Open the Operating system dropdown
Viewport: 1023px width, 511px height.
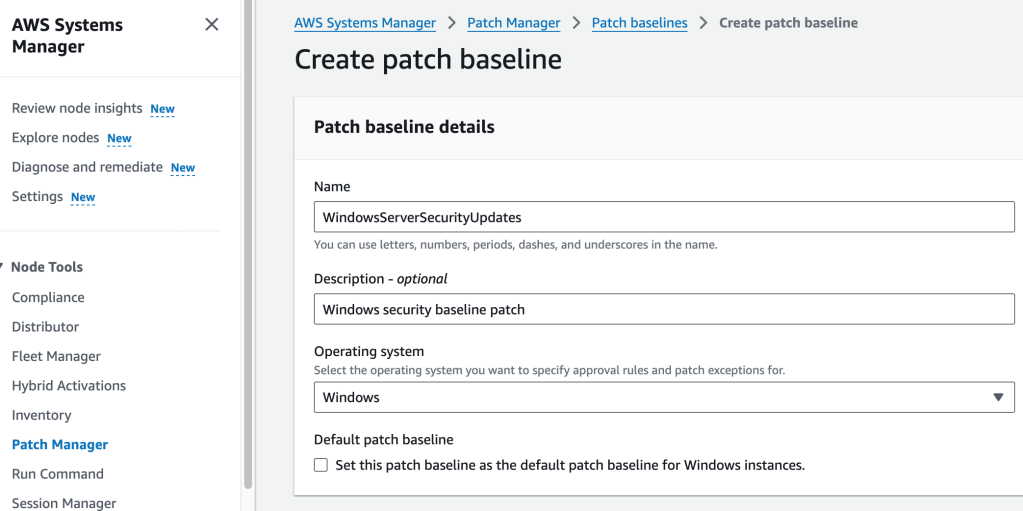[664, 397]
